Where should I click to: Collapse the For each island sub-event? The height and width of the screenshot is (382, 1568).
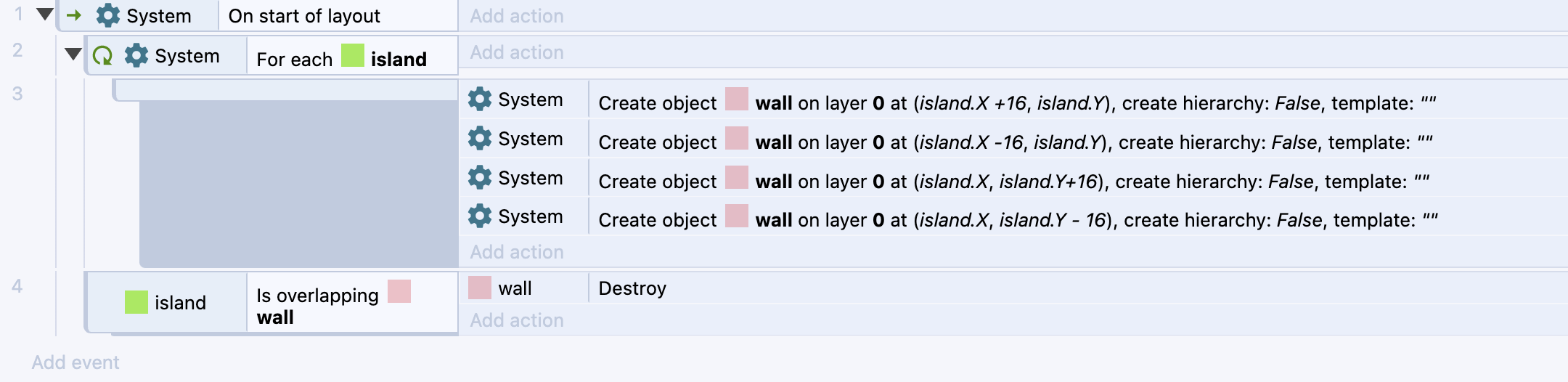pyautogui.click(x=73, y=54)
